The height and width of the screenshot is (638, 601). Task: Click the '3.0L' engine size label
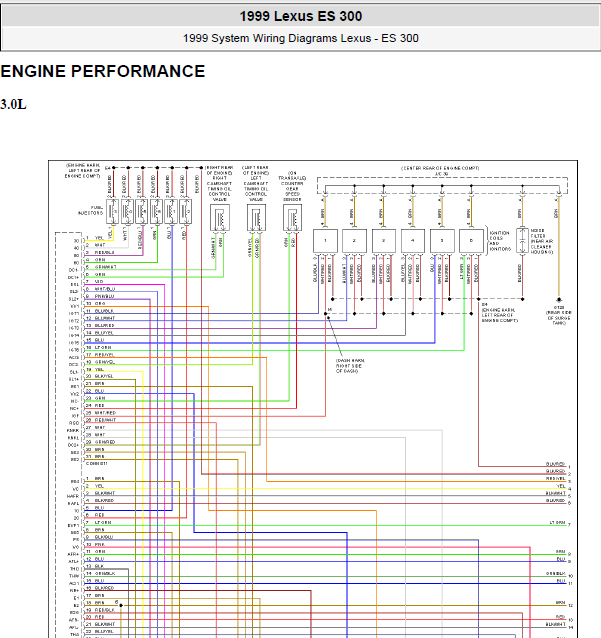click(13, 105)
